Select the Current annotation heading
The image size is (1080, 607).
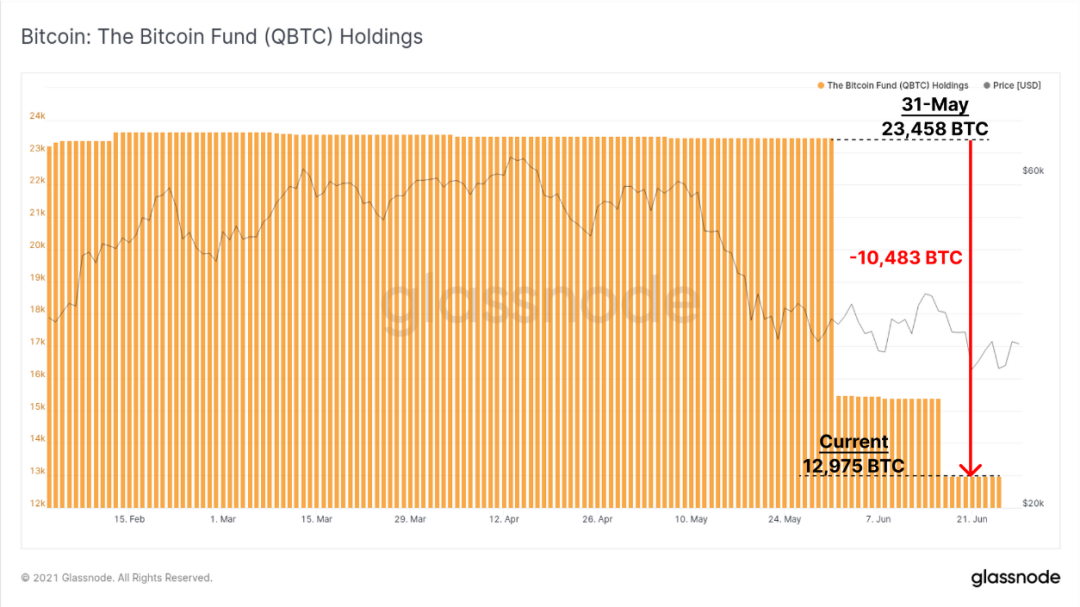pos(853,442)
